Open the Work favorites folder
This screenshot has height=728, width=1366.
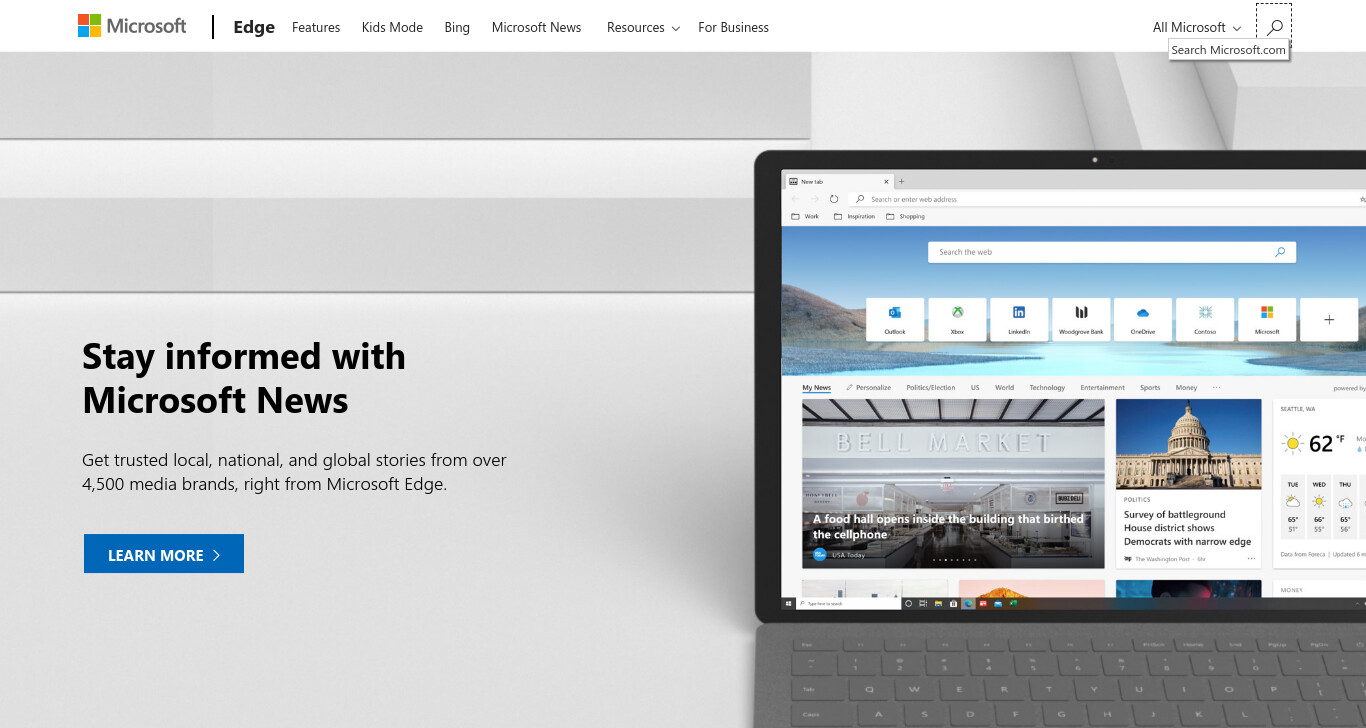click(x=805, y=216)
